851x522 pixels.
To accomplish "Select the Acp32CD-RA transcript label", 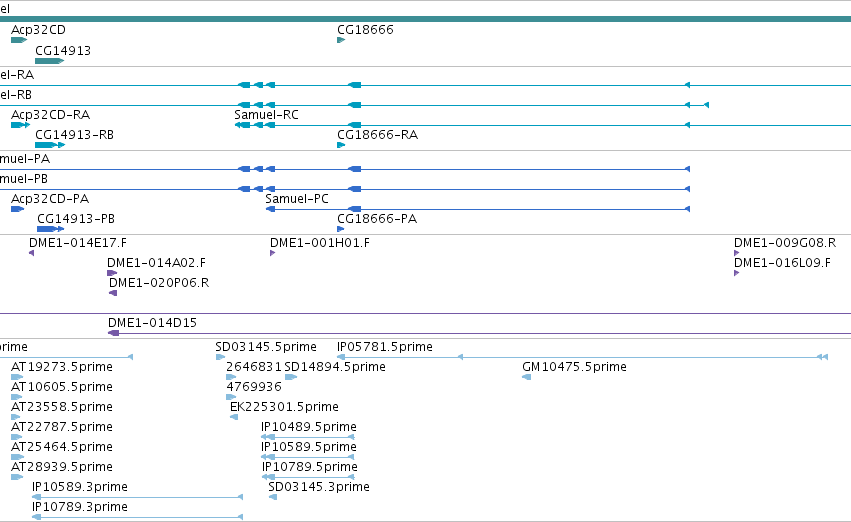I will 50,114.
